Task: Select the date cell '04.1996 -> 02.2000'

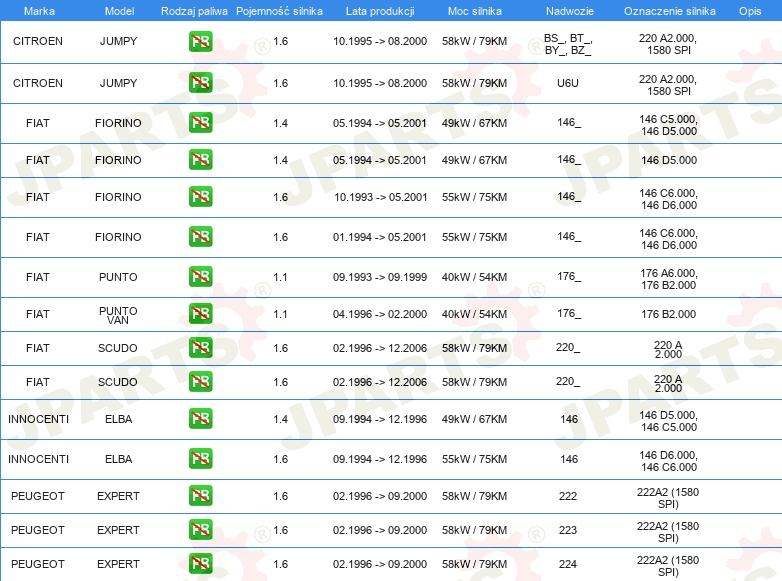Action: click(380, 314)
